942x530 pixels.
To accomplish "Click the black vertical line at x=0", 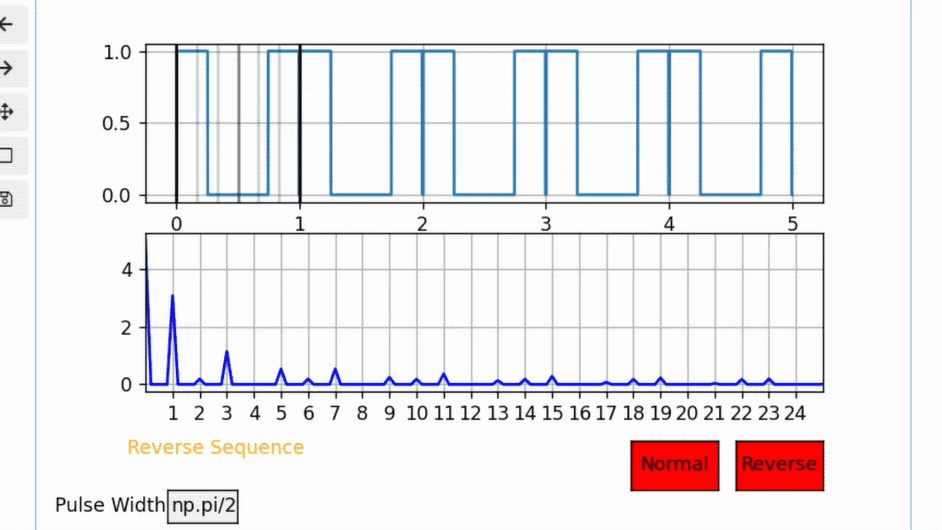I will pos(177,120).
